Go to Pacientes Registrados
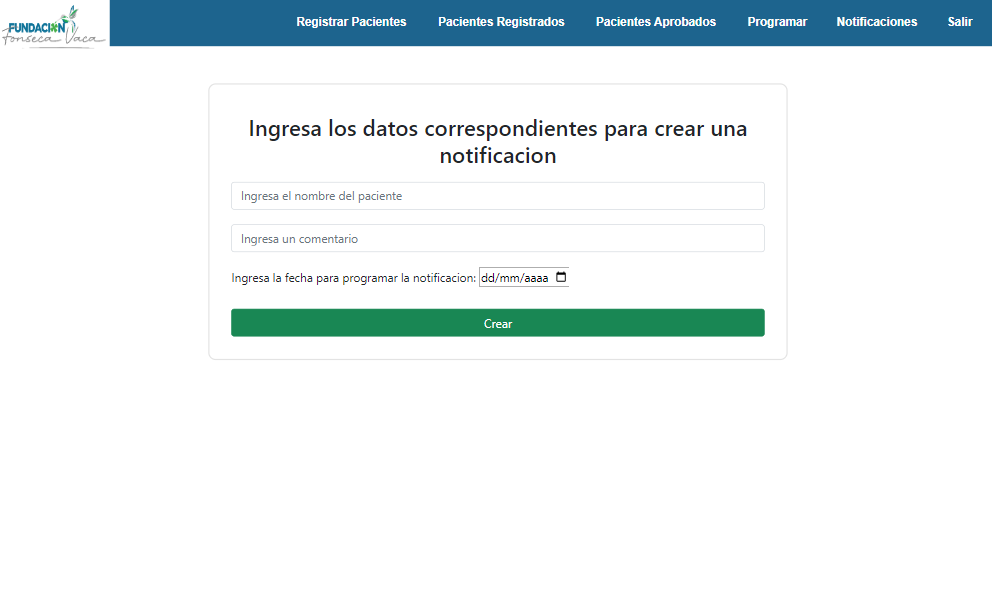Viewport: 992px width, 593px height. tap(501, 22)
